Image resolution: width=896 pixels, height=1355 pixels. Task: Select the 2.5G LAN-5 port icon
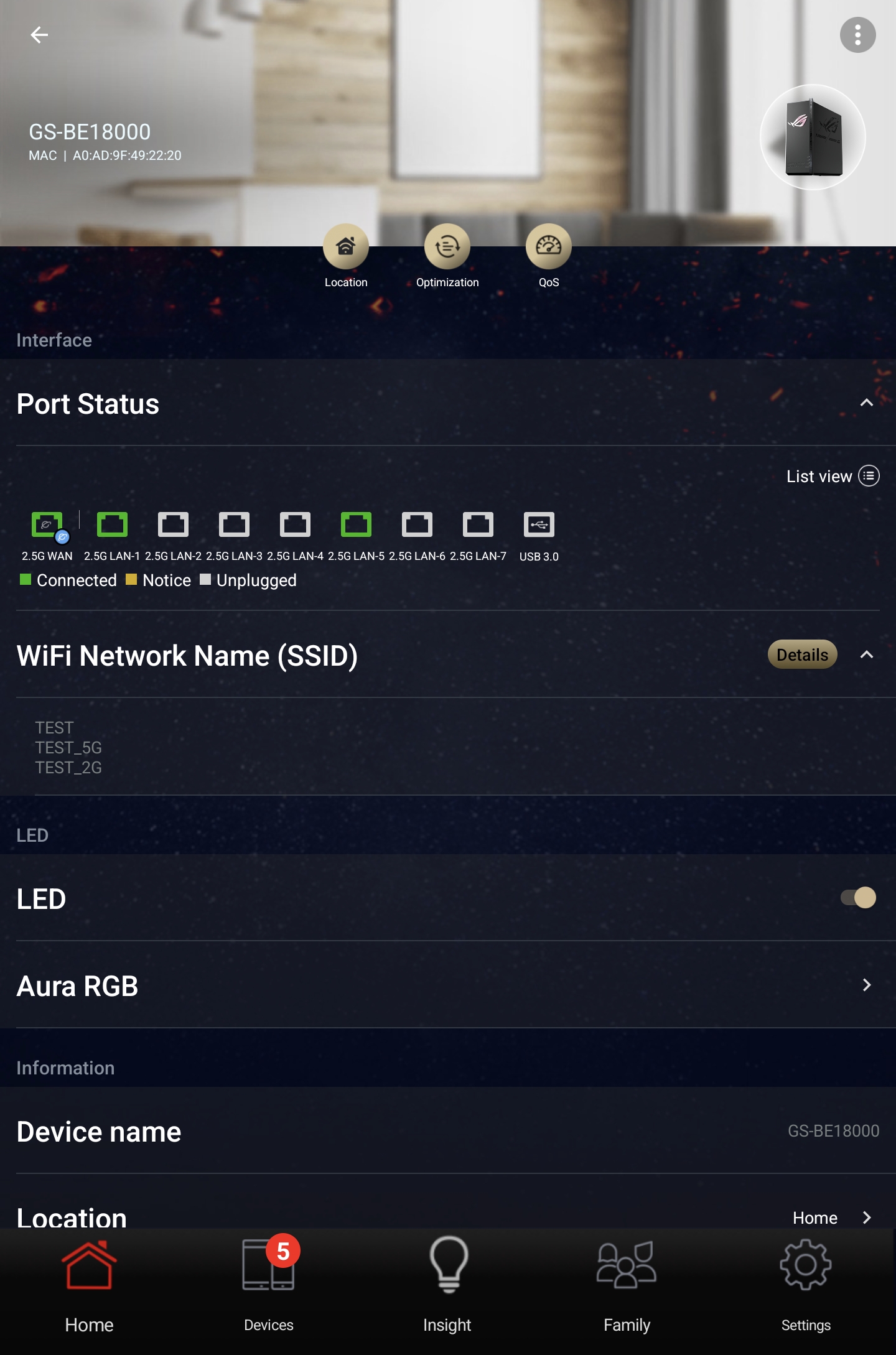356,525
